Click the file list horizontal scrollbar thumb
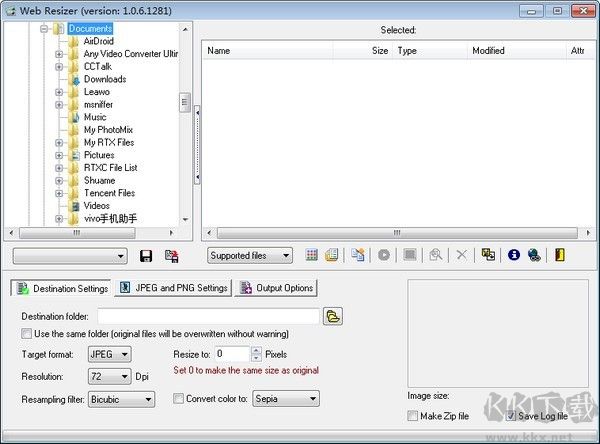This screenshot has width=600, height=444. (397, 233)
